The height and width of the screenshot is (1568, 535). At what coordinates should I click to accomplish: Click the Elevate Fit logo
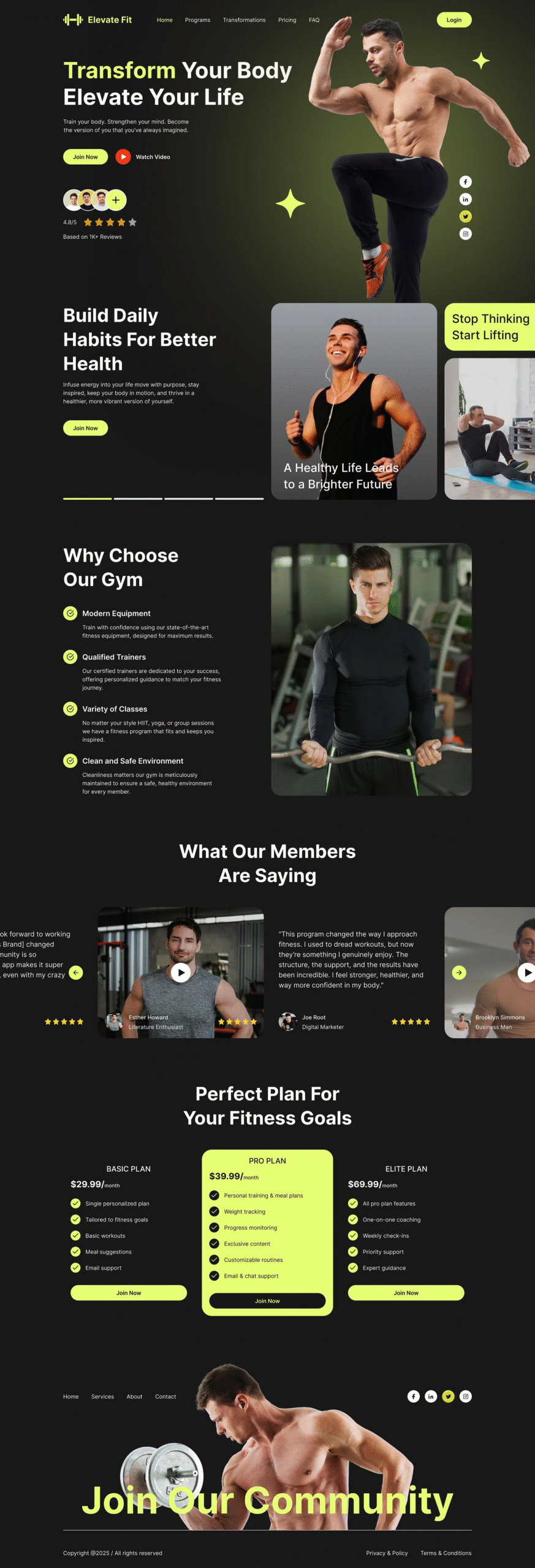point(97,20)
